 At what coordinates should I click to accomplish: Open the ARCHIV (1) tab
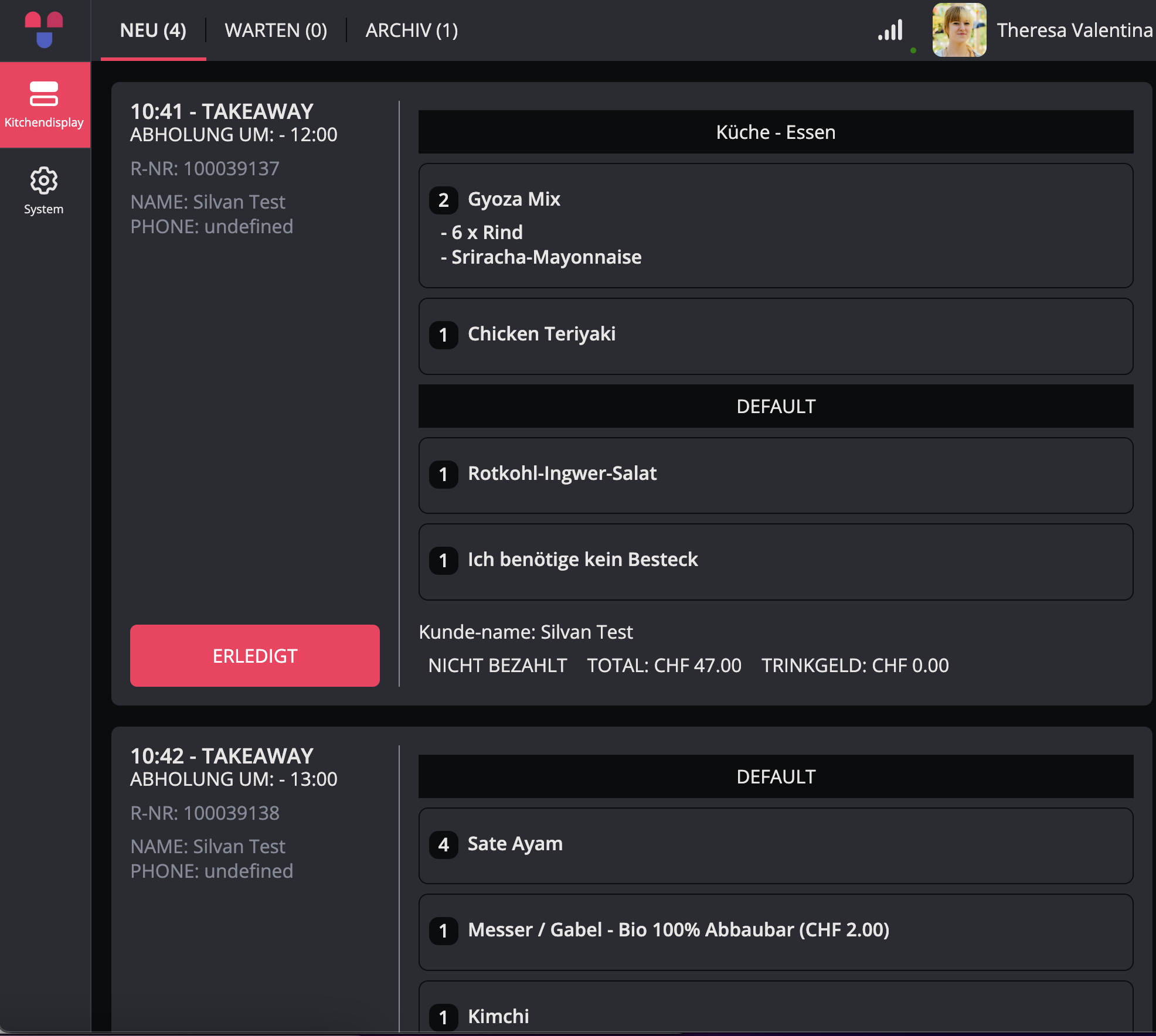coord(412,30)
